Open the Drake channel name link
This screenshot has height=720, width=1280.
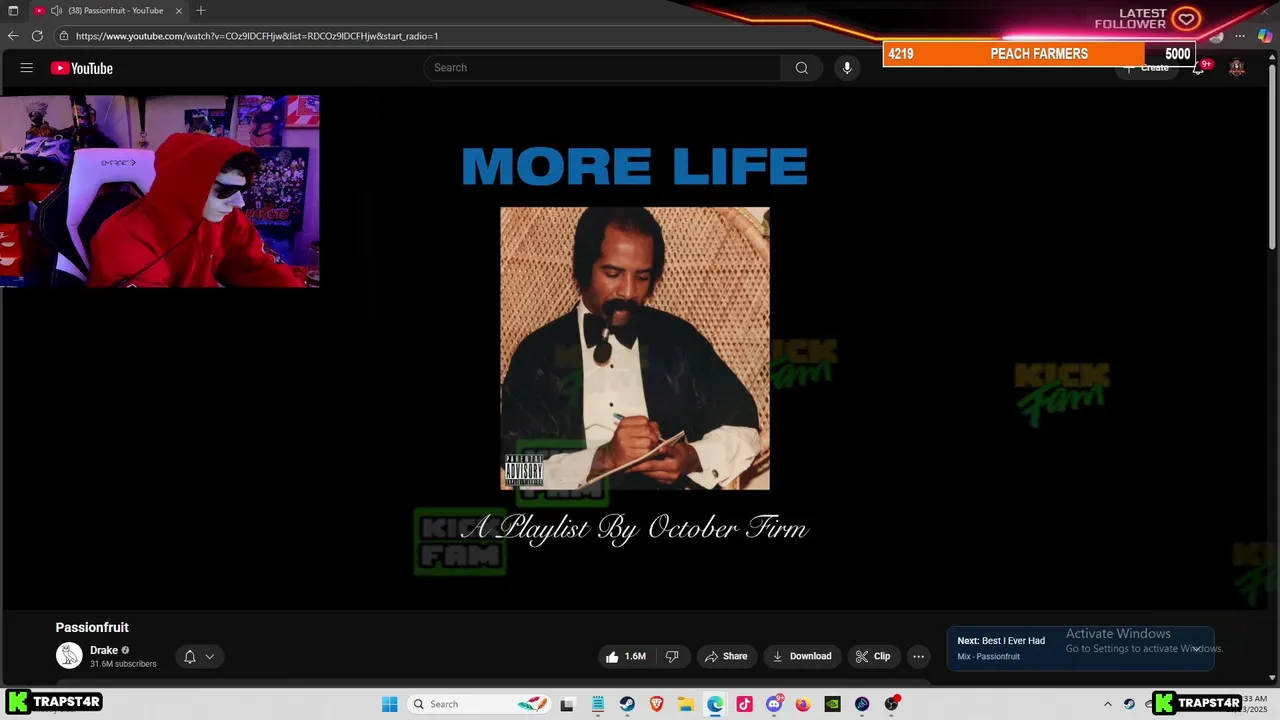(104, 650)
